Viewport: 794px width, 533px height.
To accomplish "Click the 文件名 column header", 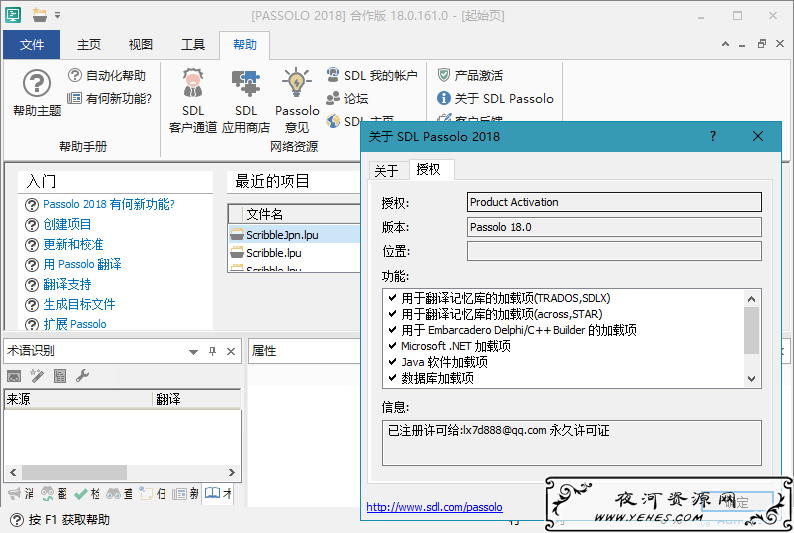I will [x=301, y=214].
